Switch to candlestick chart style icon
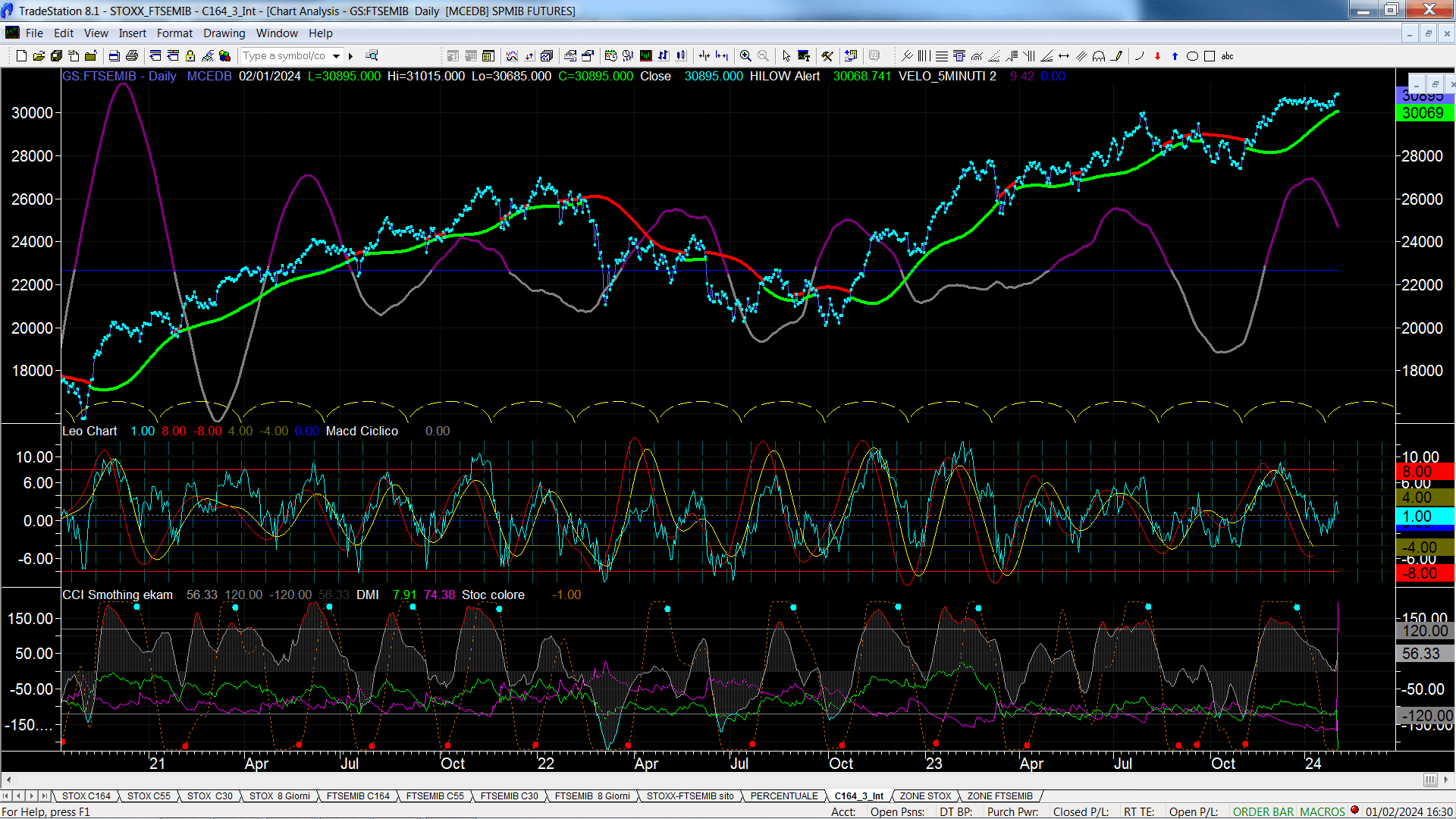Viewport: 1456px width, 819px height. pyautogui.click(x=681, y=55)
